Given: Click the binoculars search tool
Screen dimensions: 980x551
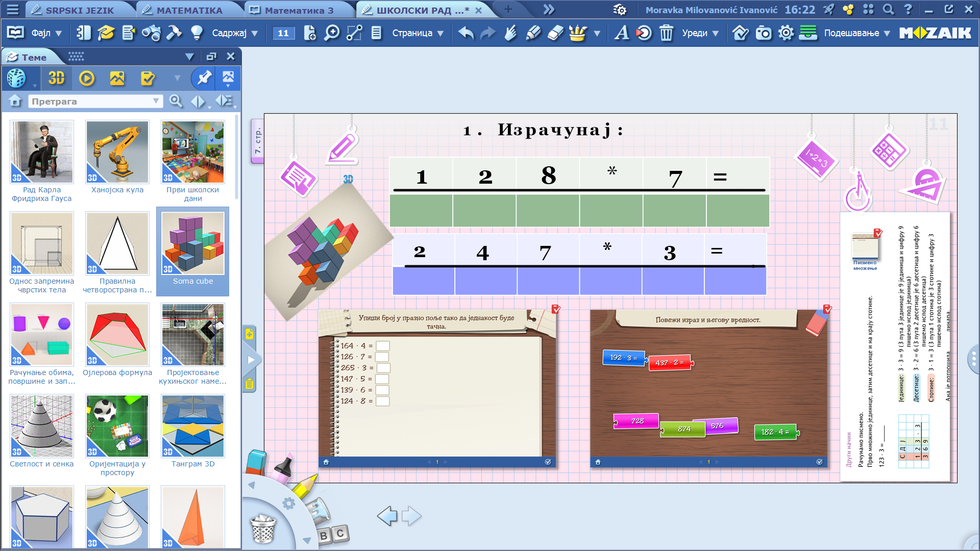Looking at the screenshot, I should tap(151, 33).
